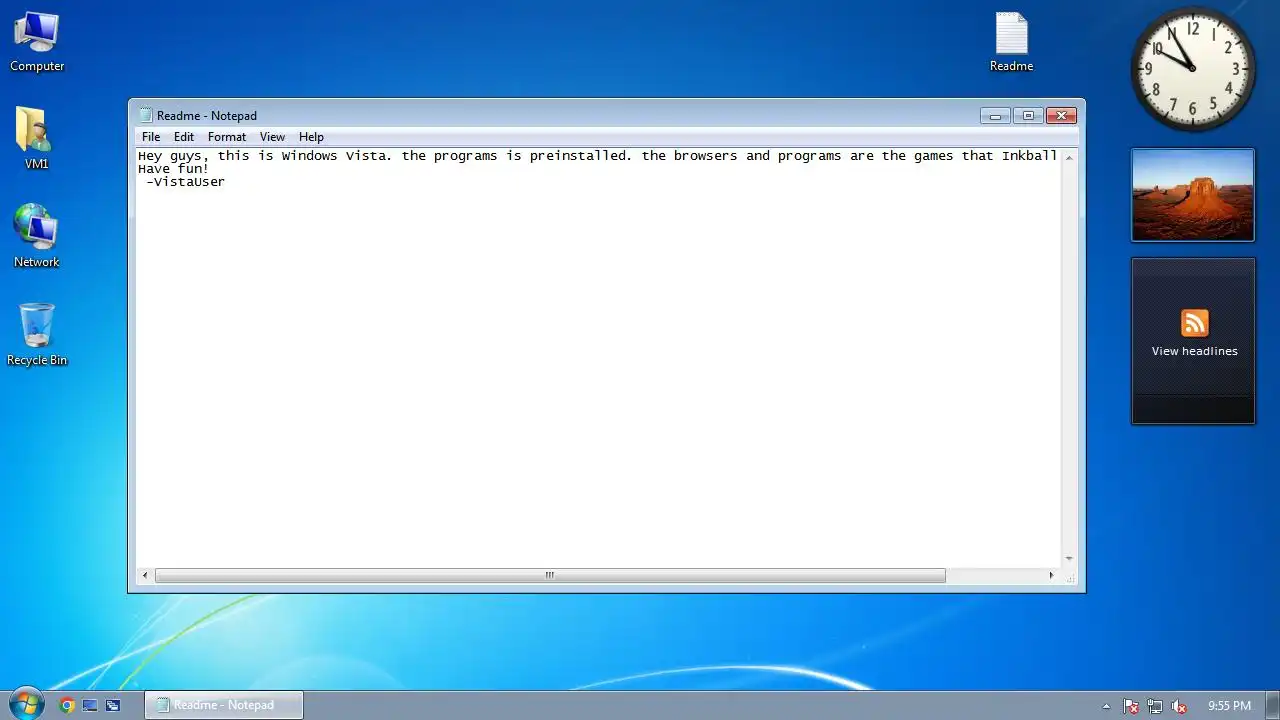Click the analog clock gadget

1193,69
